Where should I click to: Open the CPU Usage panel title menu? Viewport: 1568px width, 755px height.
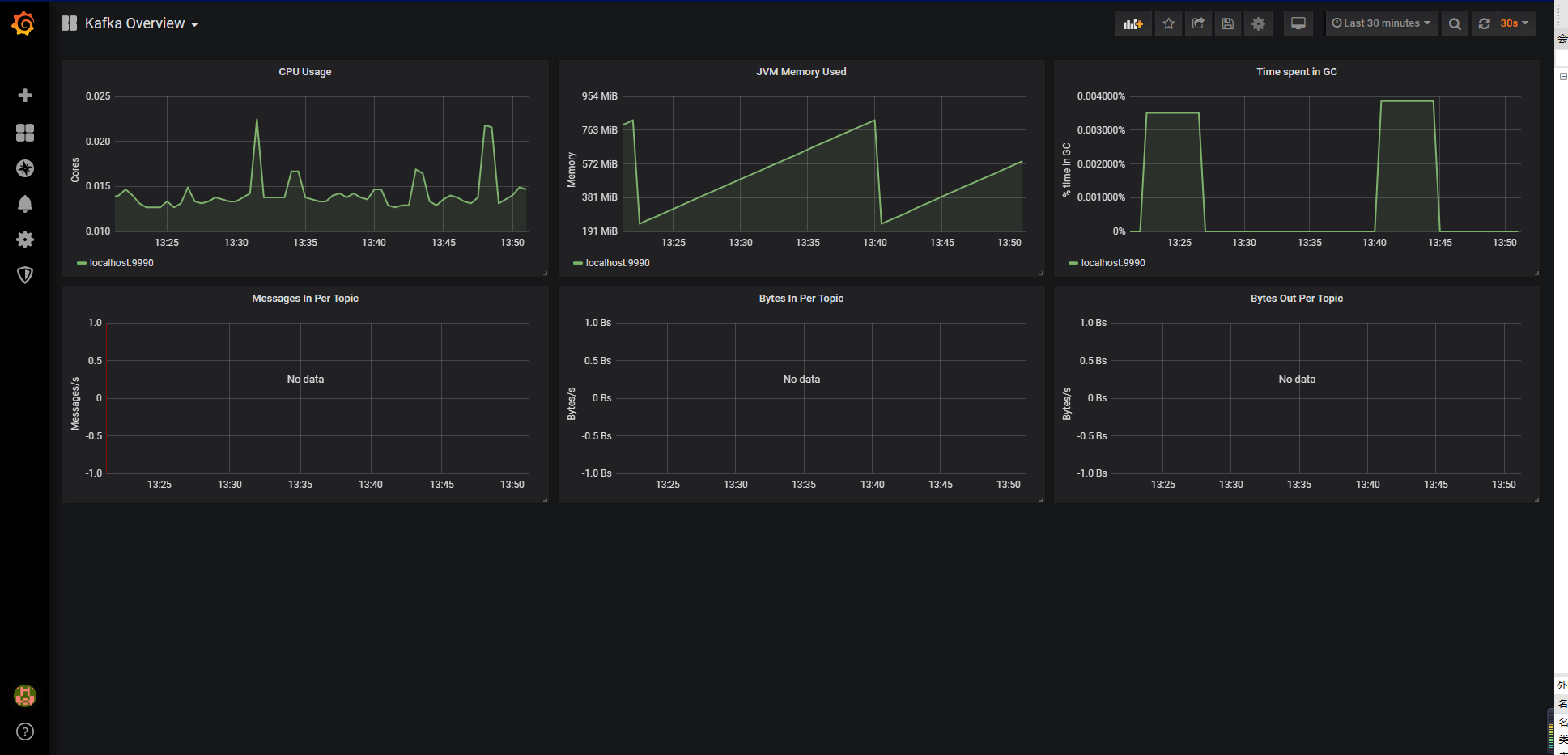click(x=305, y=72)
